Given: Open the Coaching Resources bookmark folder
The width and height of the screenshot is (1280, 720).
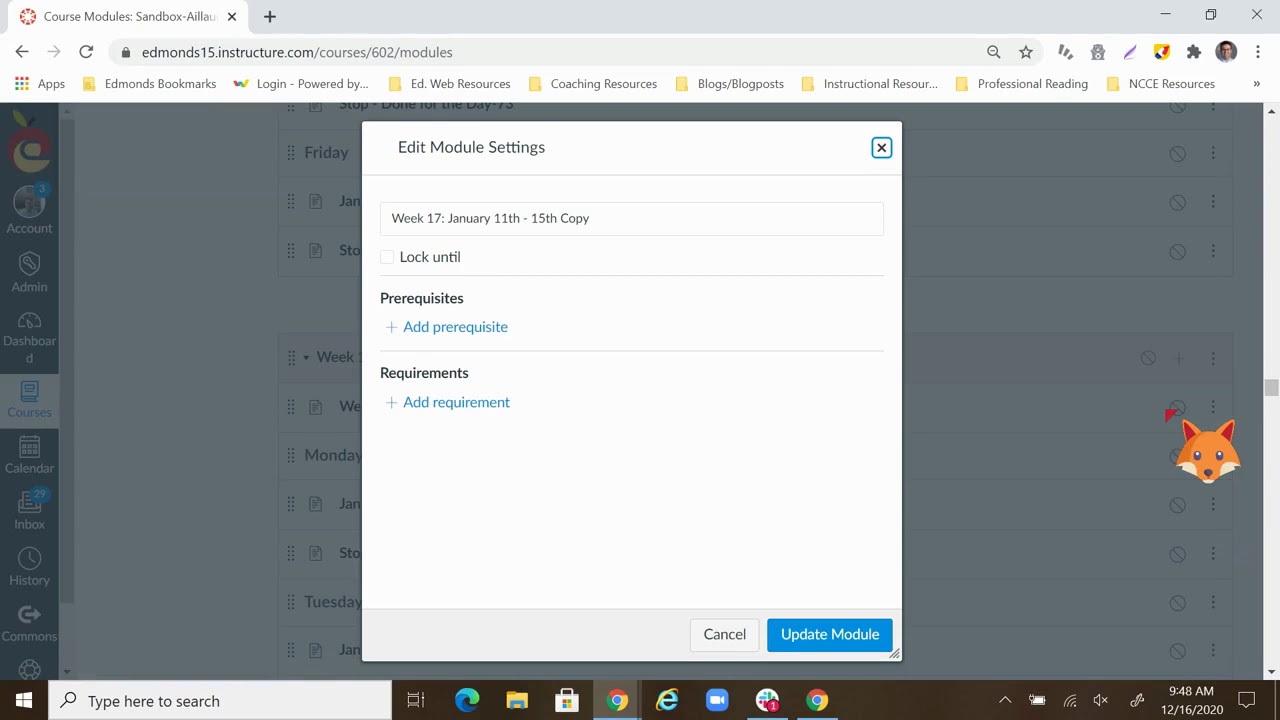Looking at the screenshot, I should (593, 84).
